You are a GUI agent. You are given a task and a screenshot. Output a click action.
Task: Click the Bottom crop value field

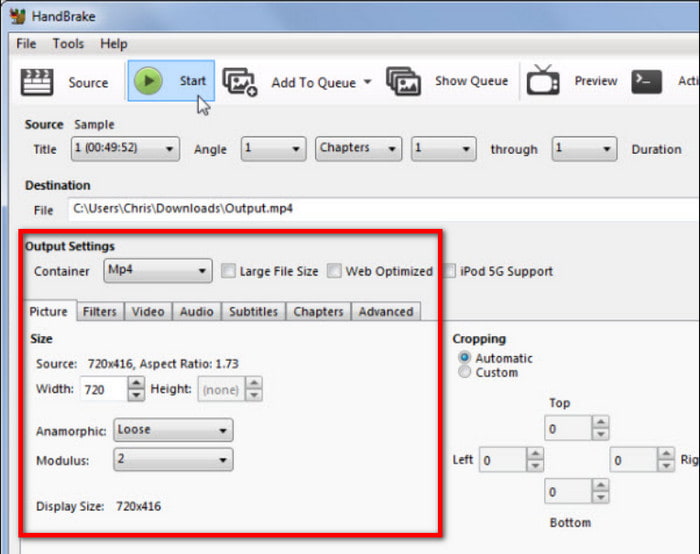click(568, 492)
